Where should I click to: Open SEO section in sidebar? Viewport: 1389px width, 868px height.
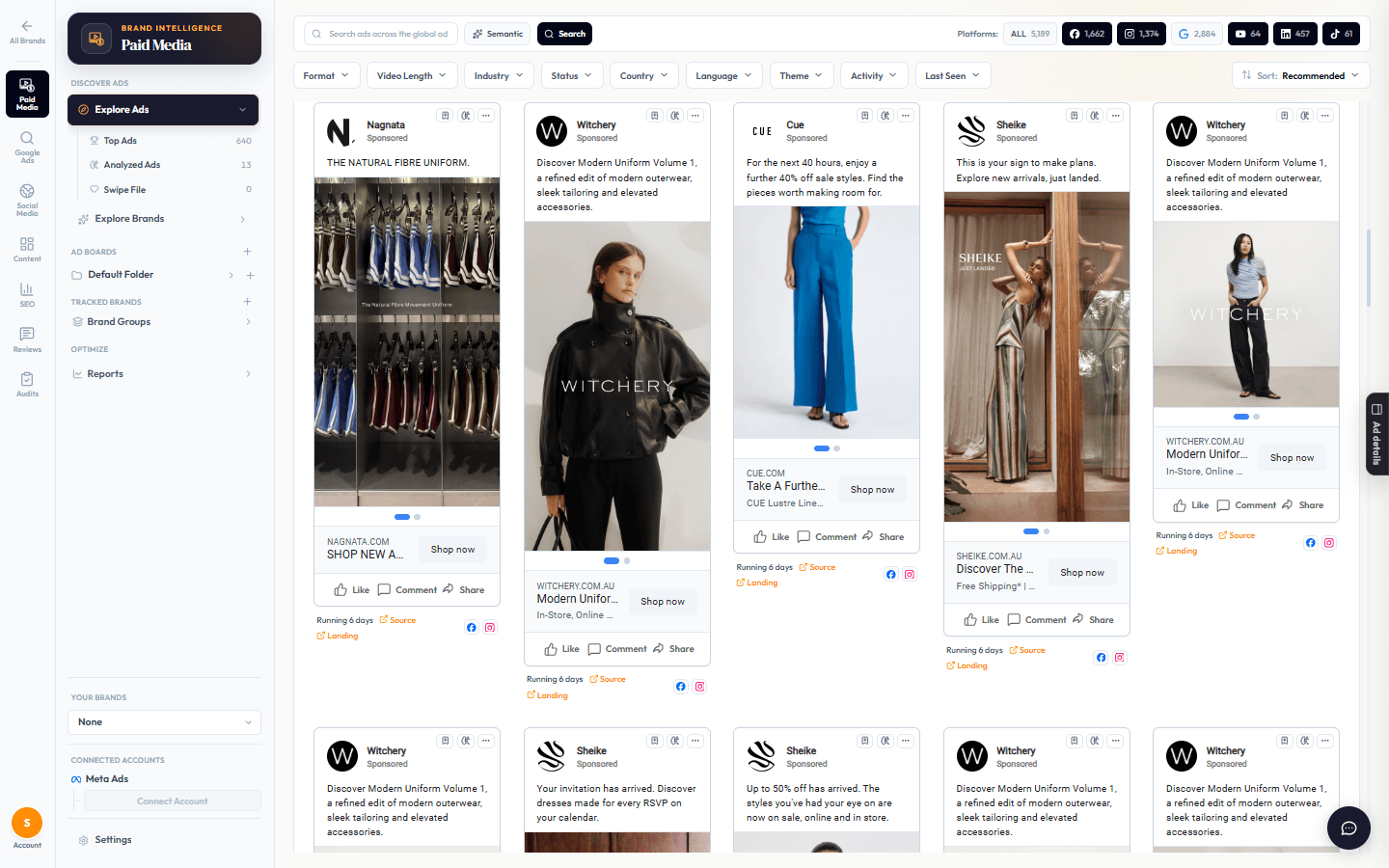27,295
